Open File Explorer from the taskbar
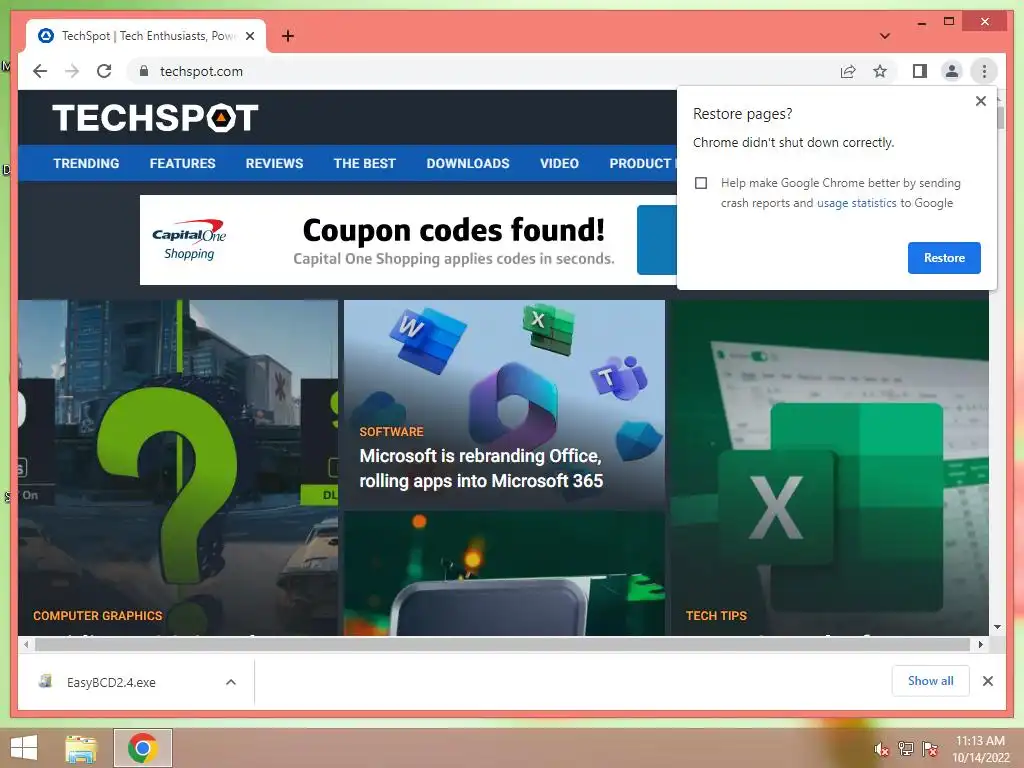Screen dimensions: 1024x768 click(81, 748)
